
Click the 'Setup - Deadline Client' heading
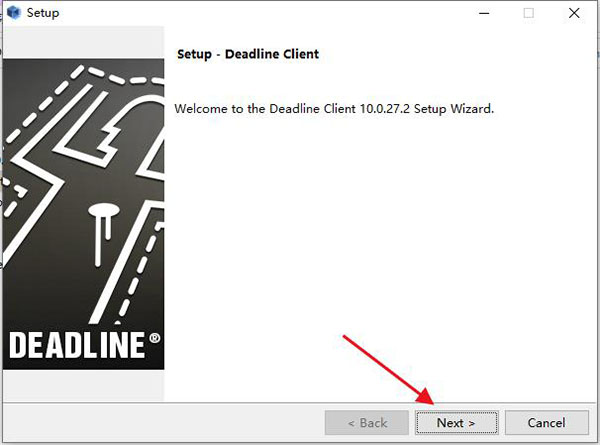click(x=248, y=54)
